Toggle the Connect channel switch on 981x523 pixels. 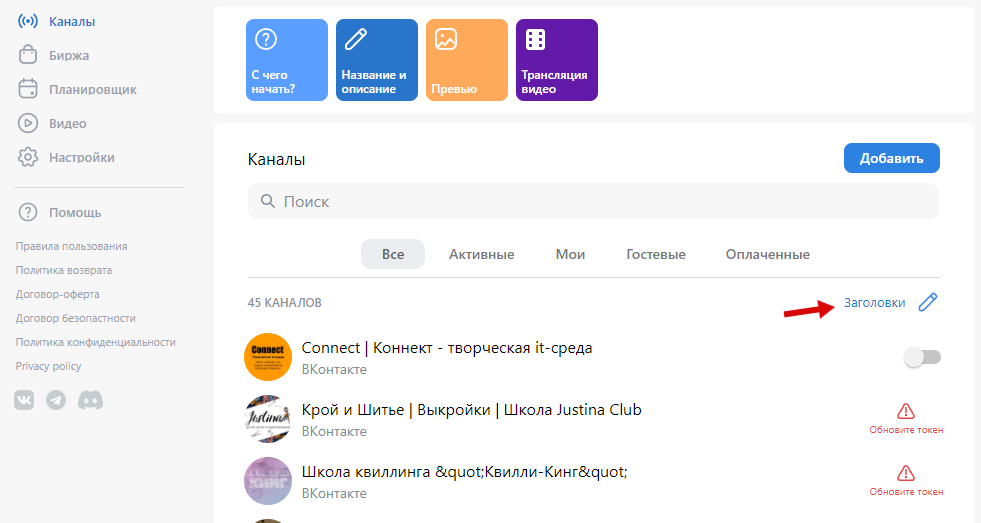tap(922, 357)
